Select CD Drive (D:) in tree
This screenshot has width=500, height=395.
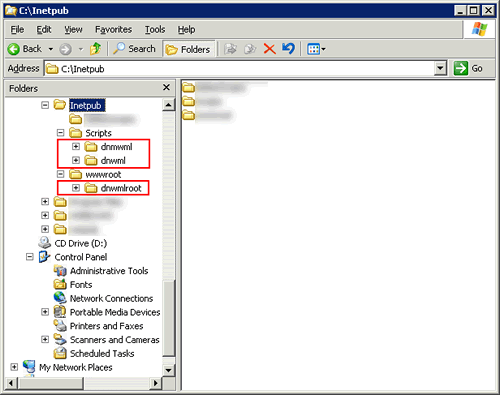[x=81, y=243]
